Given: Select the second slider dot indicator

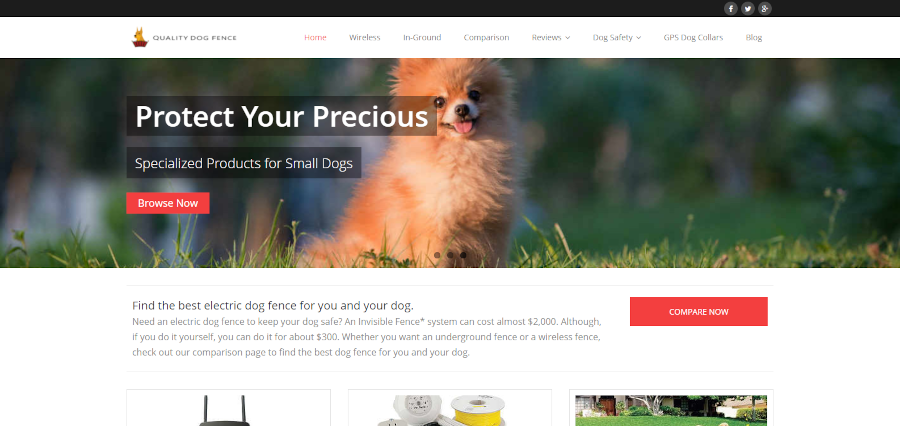Looking at the screenshot, I should click(x=450, y=255).
